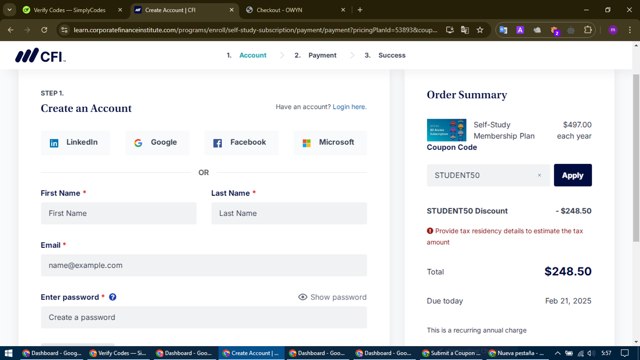This screenshot has width=640, height=360.
Task: Click the browser address bar URL
Action: point(255,30)
